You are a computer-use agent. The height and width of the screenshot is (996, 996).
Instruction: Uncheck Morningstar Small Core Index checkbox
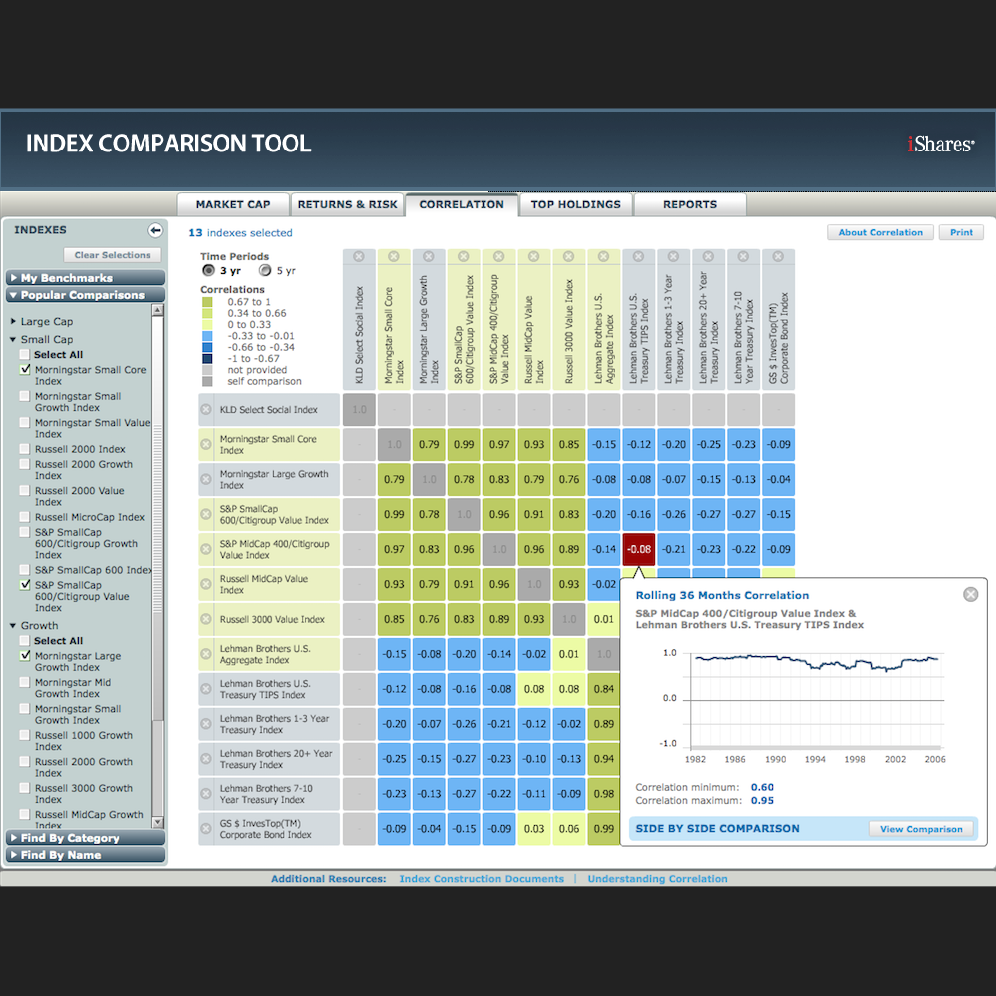point(25,370)
